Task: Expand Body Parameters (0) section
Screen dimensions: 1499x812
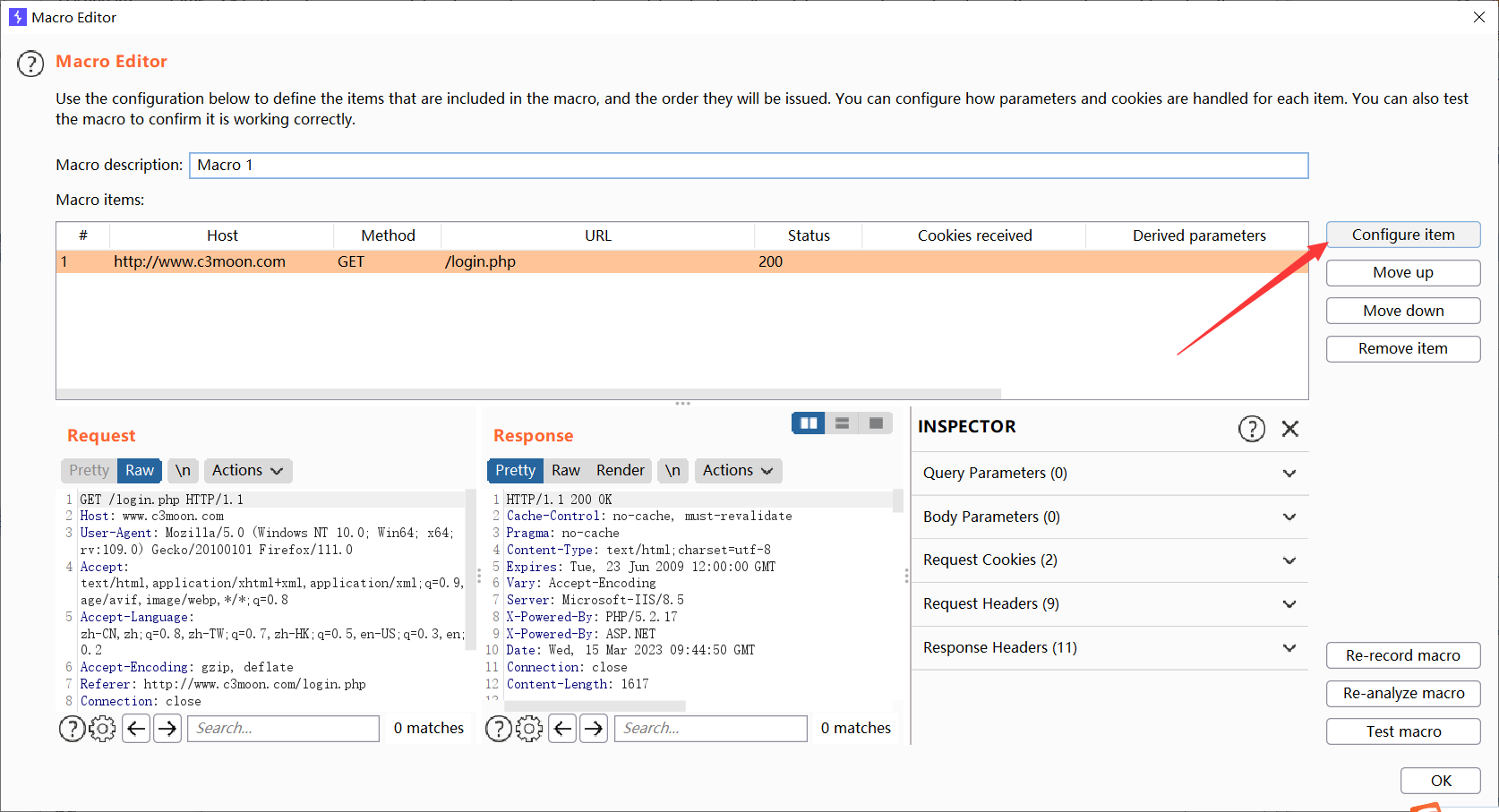Action: (x=1109, y=517)
